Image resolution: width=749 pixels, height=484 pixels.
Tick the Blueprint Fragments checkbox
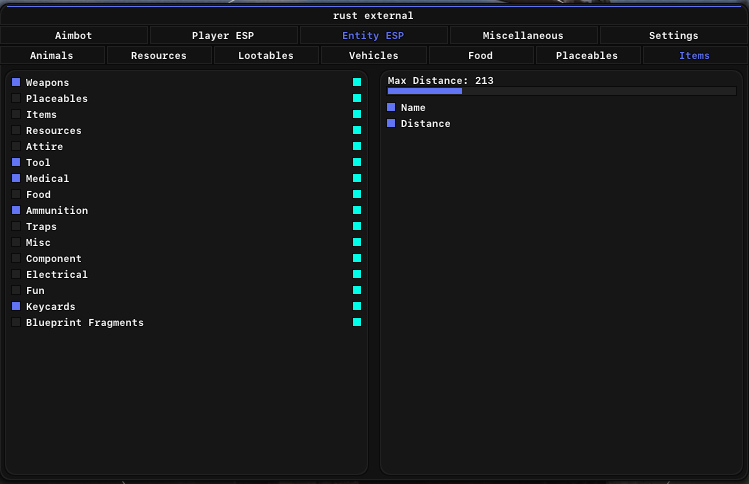click(16, 323)
